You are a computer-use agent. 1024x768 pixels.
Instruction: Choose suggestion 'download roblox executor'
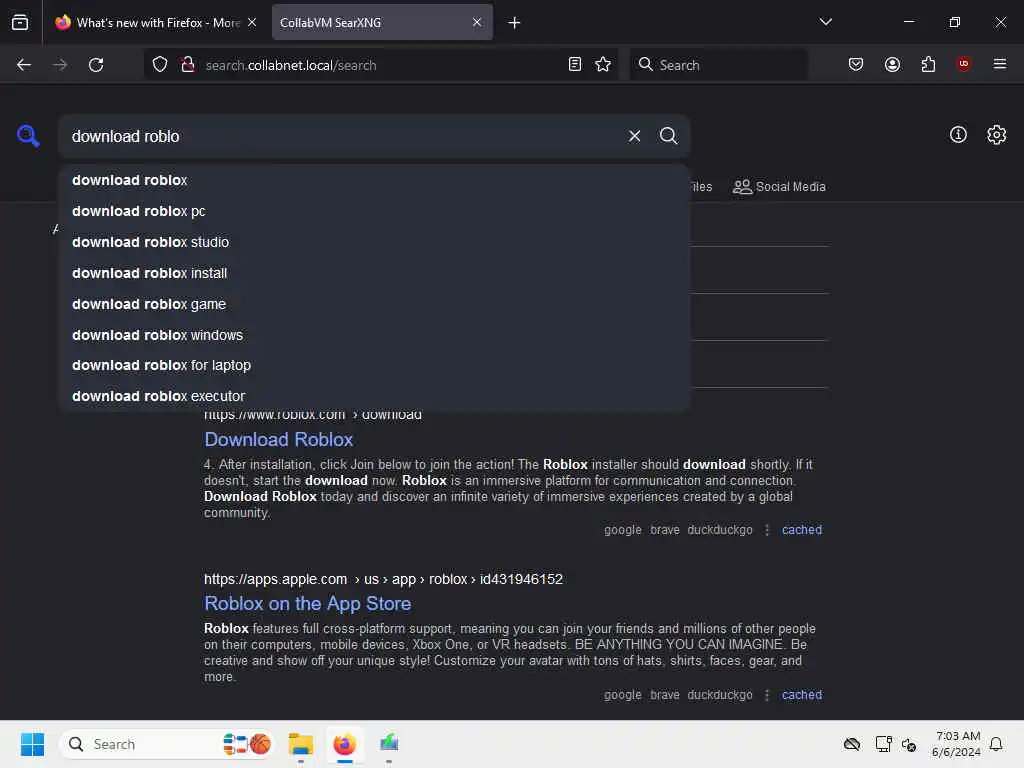coord(374,396)
